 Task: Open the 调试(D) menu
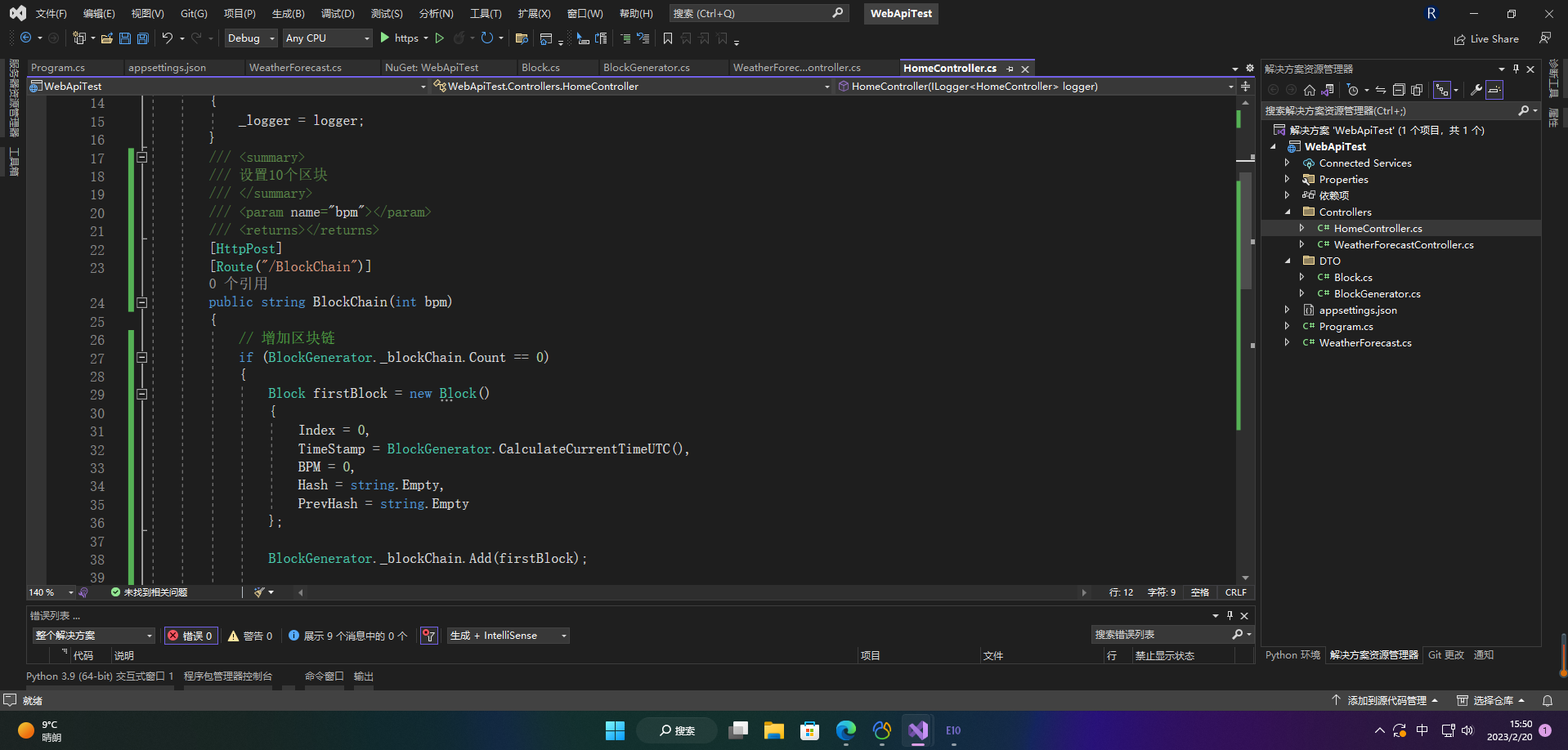[338, 14]
